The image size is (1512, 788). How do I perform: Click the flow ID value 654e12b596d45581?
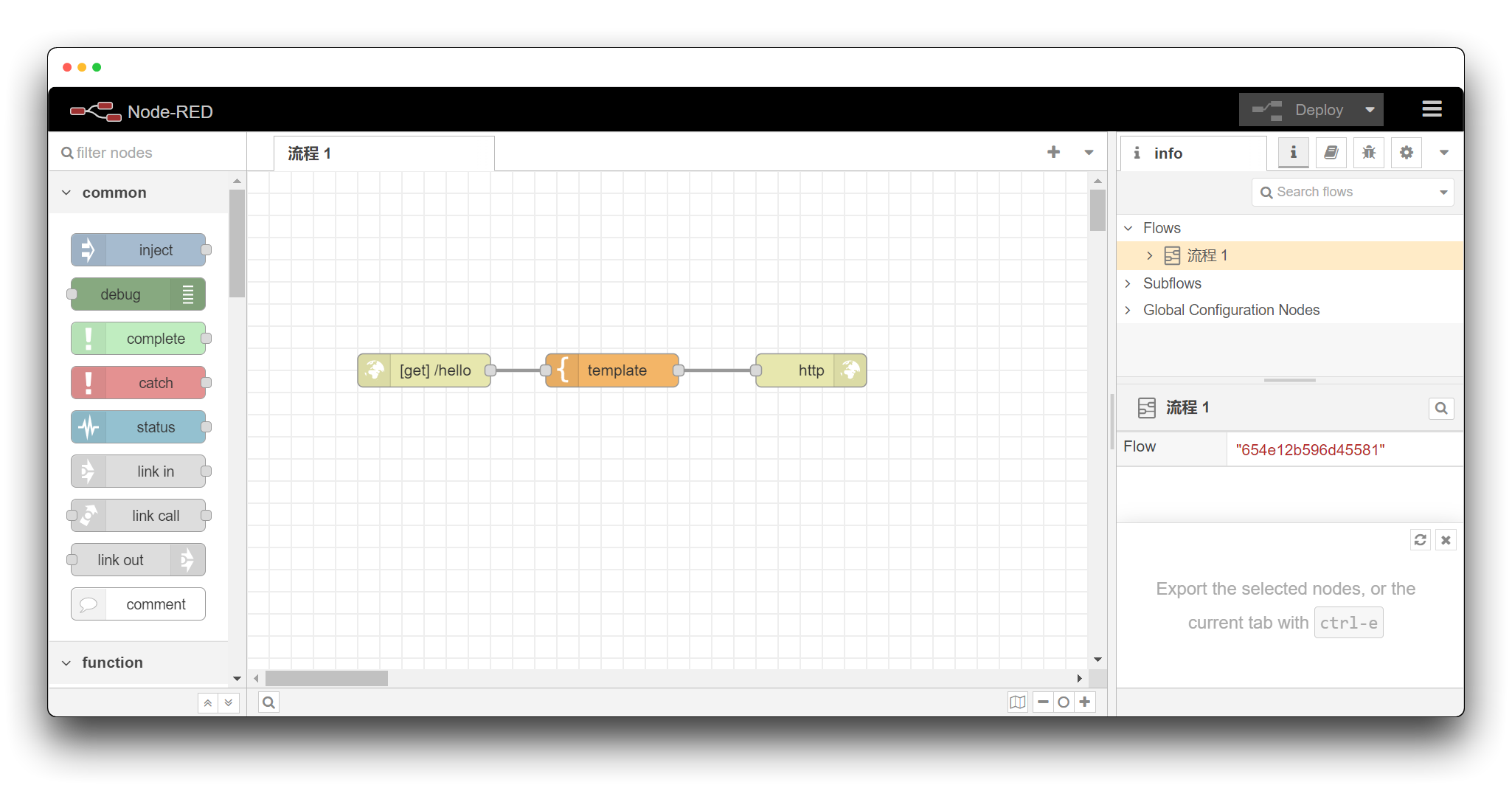[1310, 450]
